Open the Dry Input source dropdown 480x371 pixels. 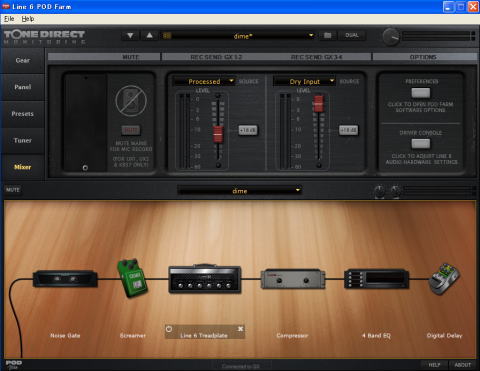pyautogui.click(x=304, y=81)
